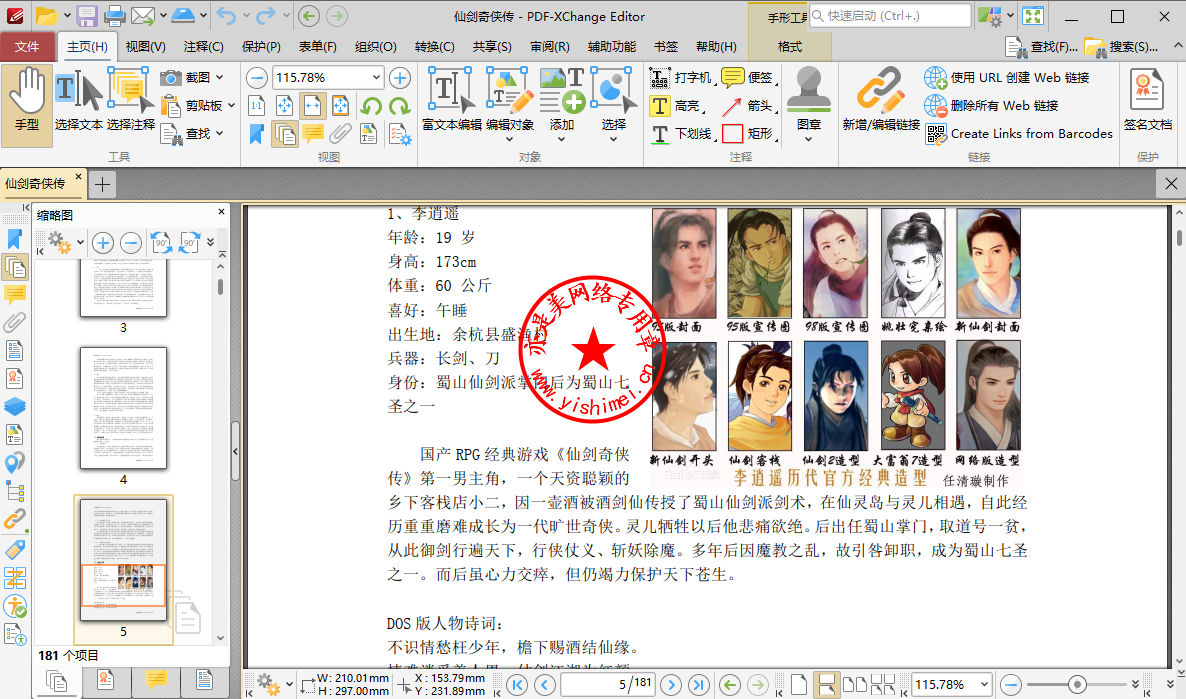This screenshot has height=699, width=1186.
Task: Shrink thumbnails in the thumbnail panel
Action: pos(131,243)
